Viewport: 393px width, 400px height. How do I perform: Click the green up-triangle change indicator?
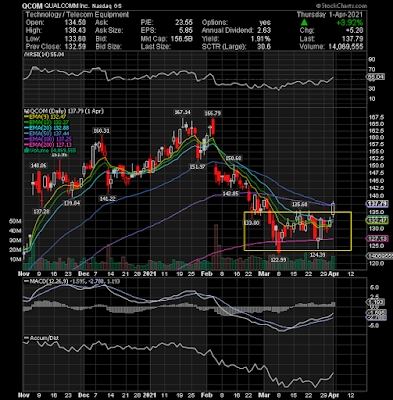click(304, 22)
